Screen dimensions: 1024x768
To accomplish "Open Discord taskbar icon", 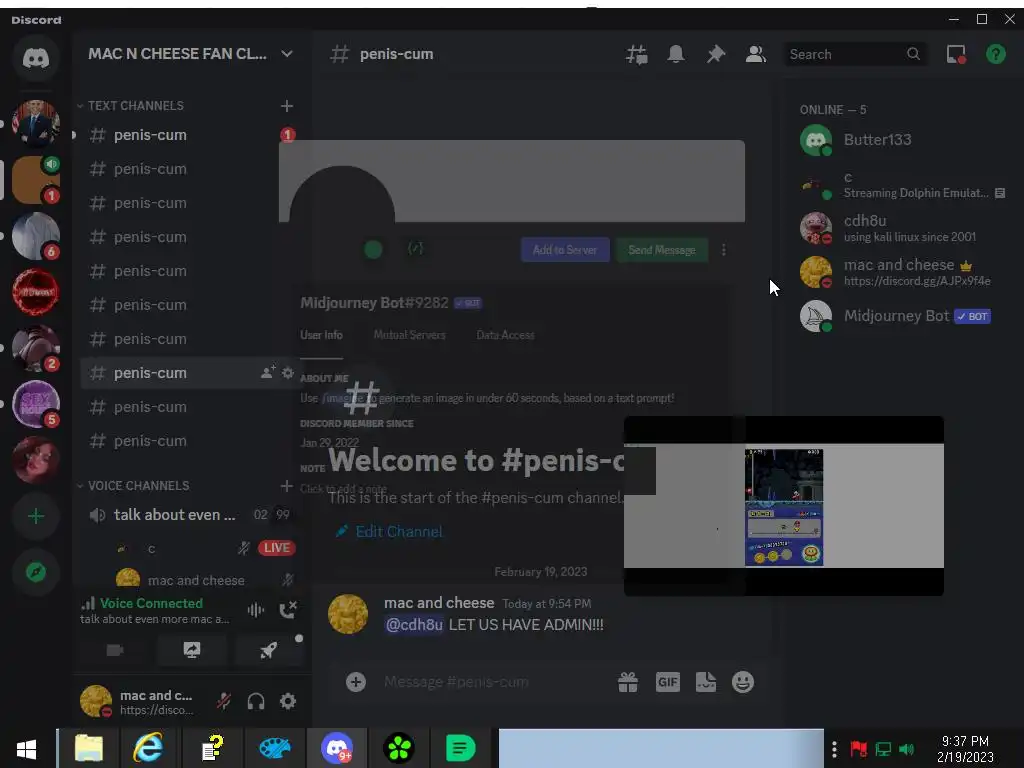I will coord(337,748).
